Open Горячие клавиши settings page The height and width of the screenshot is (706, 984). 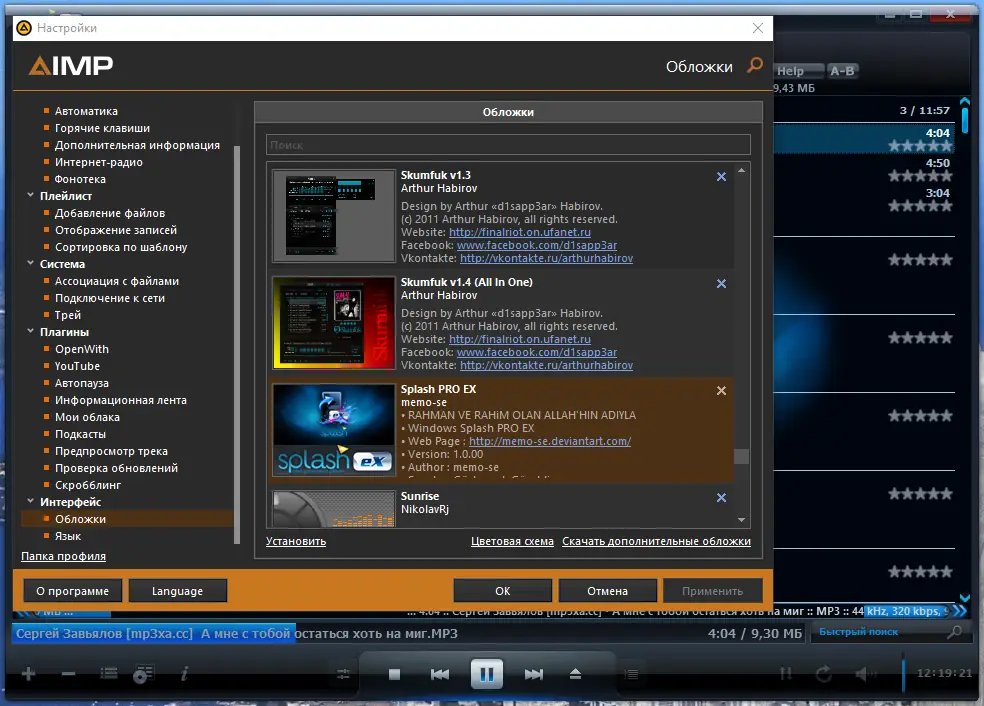102,128
